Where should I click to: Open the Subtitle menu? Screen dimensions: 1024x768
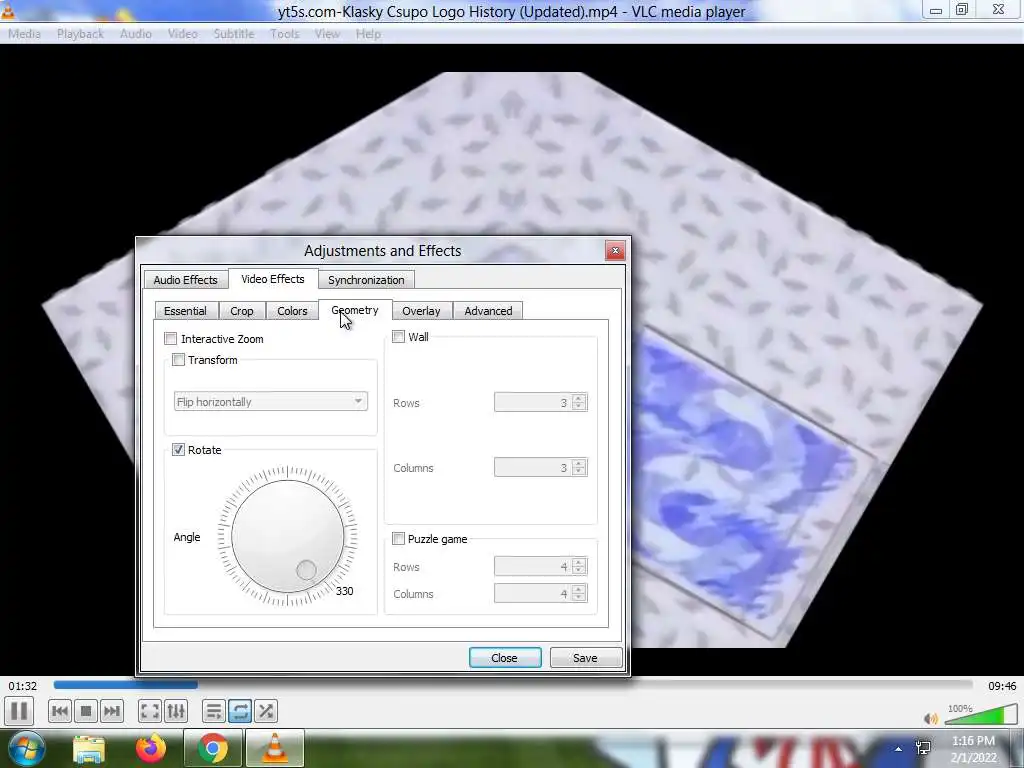[x=234, y=34]
